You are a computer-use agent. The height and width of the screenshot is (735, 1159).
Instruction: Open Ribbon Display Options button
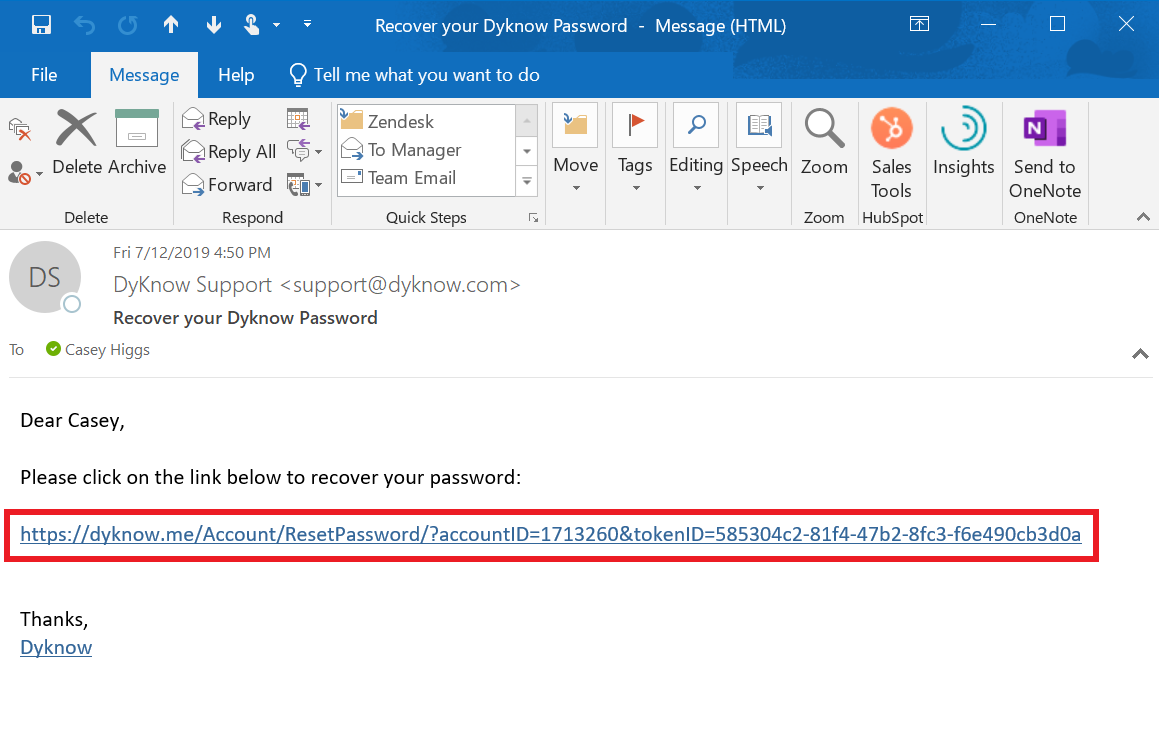920,24
